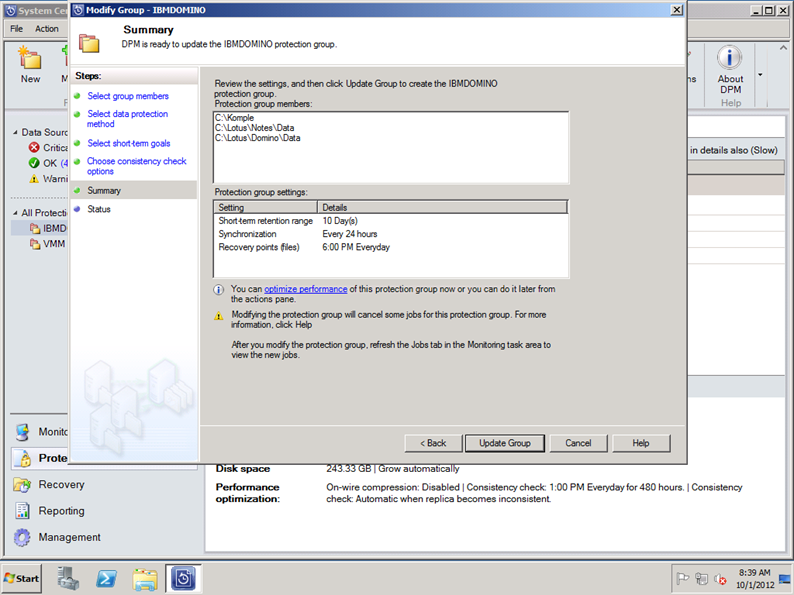Cancel the Modify Group wizard
This screenshot has height=595, width=794.
click(578, 443)
